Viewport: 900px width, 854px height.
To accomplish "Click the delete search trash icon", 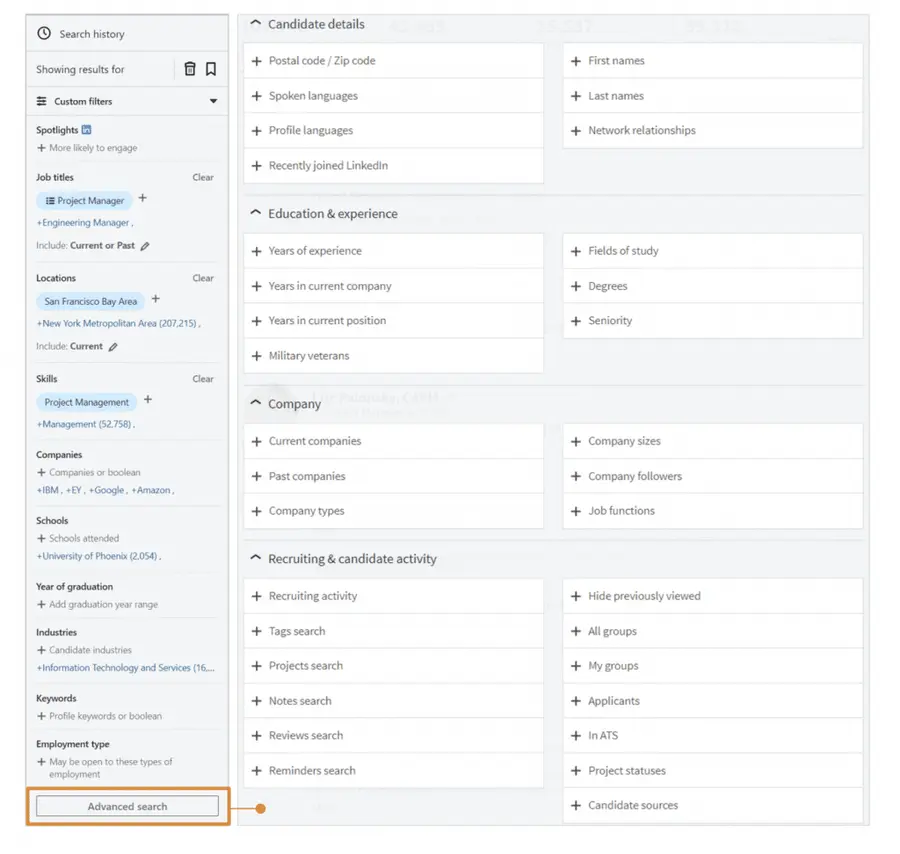I will point(189,68).
